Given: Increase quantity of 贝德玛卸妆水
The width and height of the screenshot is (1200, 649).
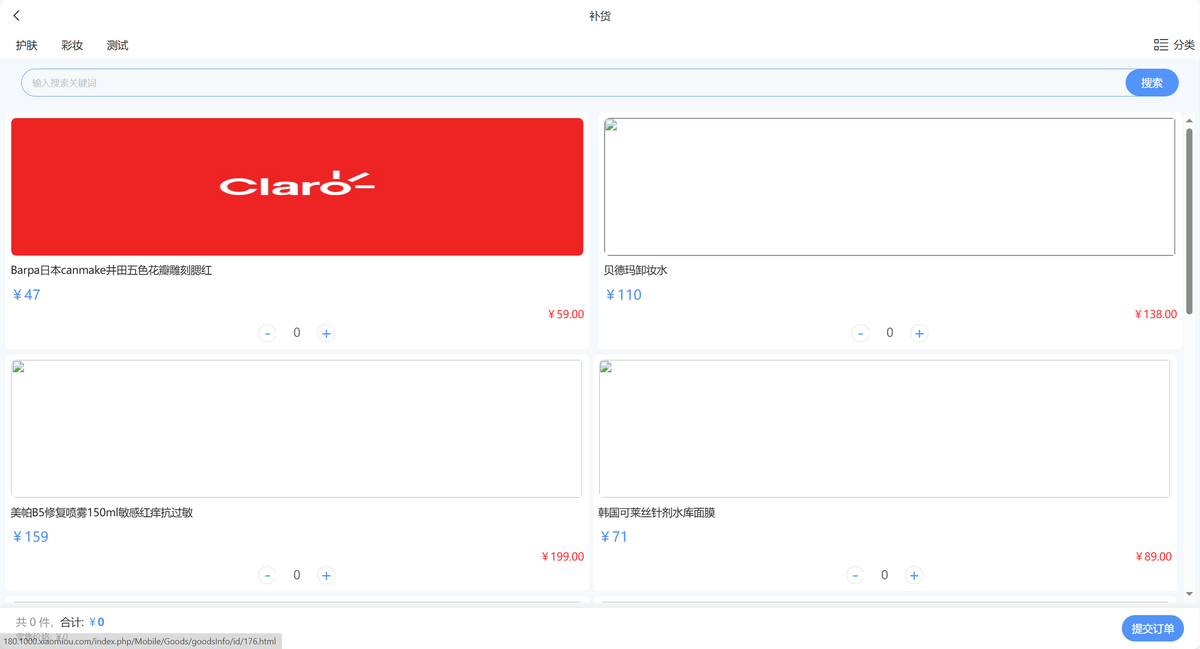Looking at the screenshot, I should pyautogui.click(x=919, y=333).
